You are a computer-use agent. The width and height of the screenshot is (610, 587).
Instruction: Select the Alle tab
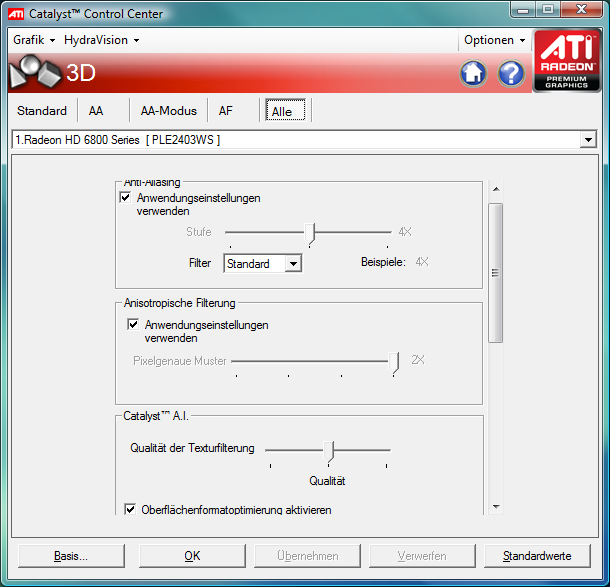[x=286, y=111]
